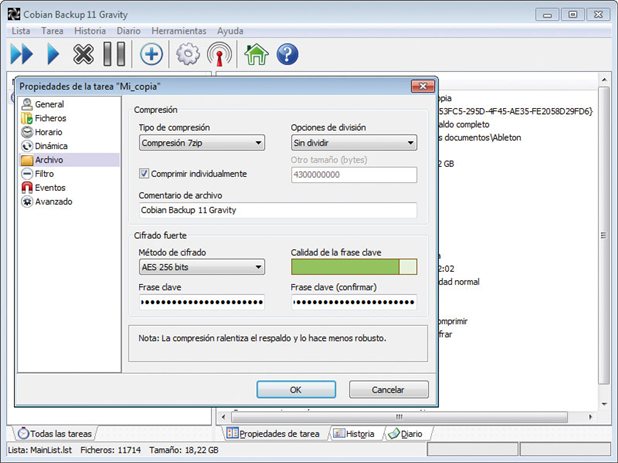Click the Calidad de la frase clave bar
618x463 pixels.
[x=354, y=267]
